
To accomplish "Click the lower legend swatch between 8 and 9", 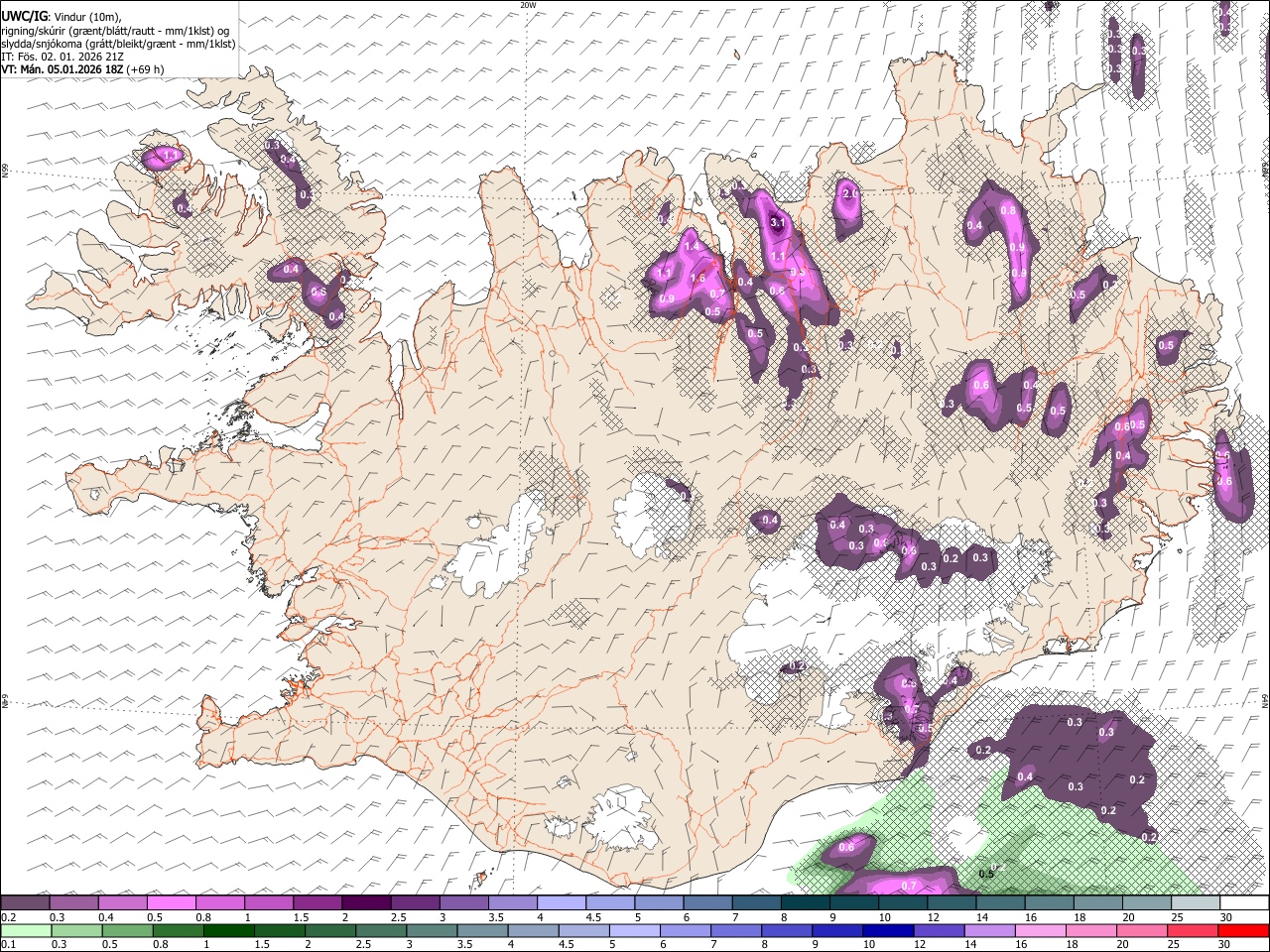I will click(788, 930).
